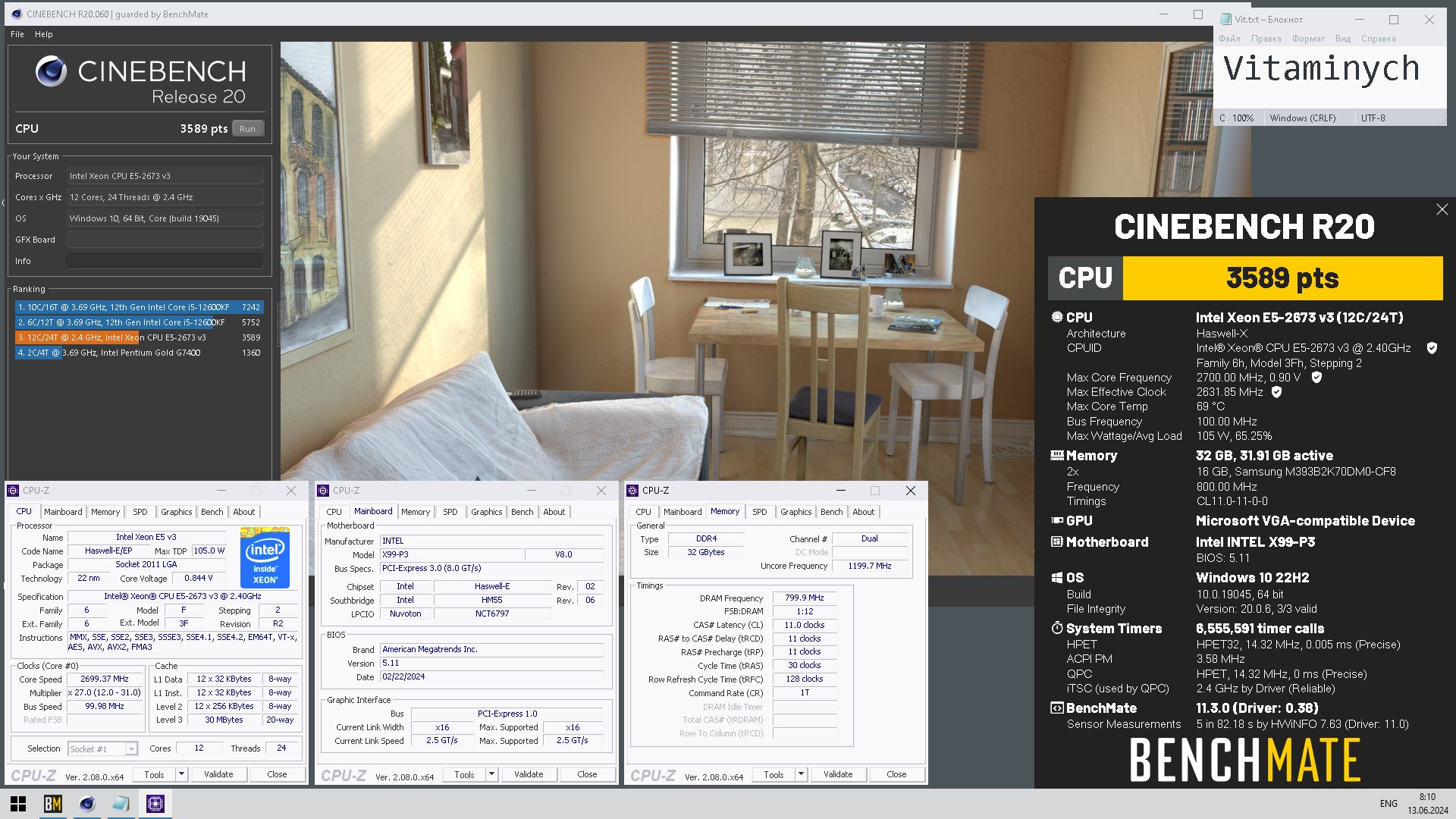Screen dimensions: 1456x819
Task: Select ranking row Xeon E5-2673 v3
Action: pyautogui.click(x=139, y=337)
